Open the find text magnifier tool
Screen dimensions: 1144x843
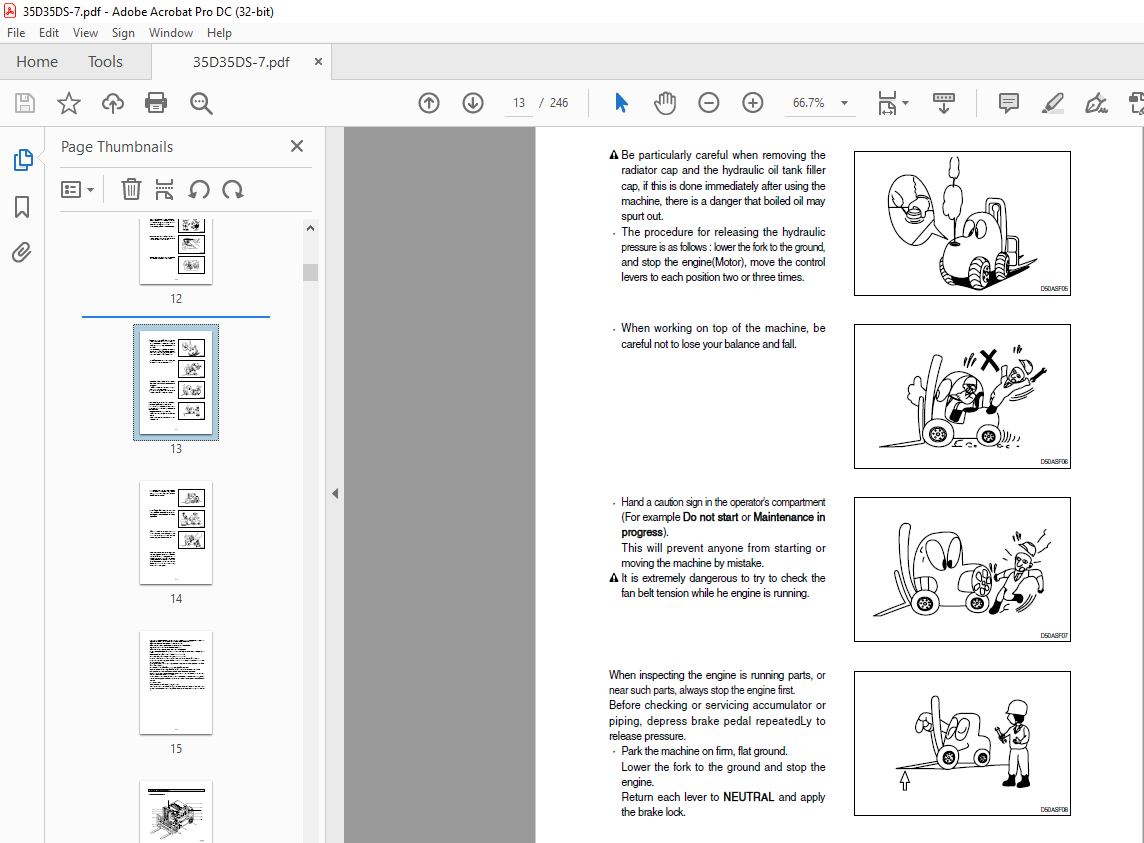201,103
